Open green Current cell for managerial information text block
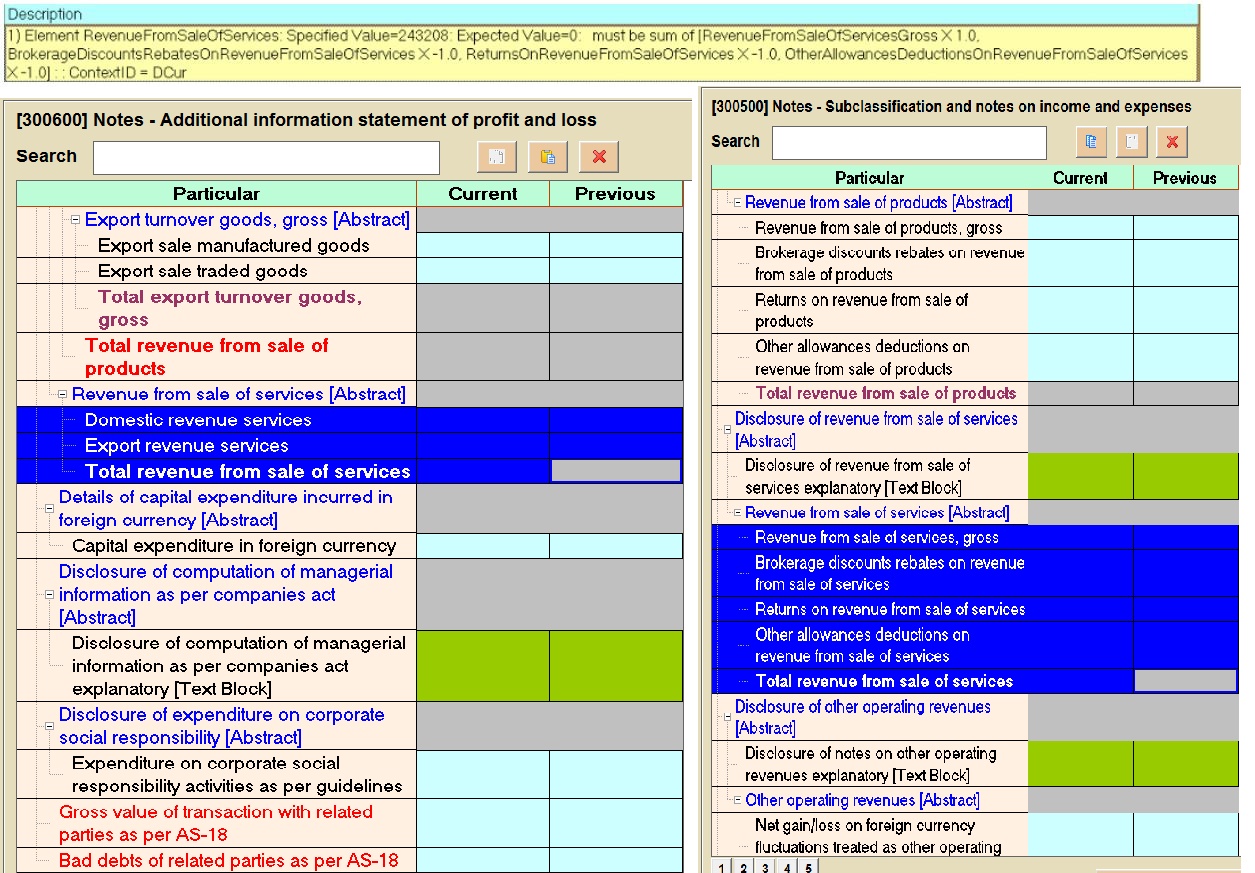 pos(482,666)
